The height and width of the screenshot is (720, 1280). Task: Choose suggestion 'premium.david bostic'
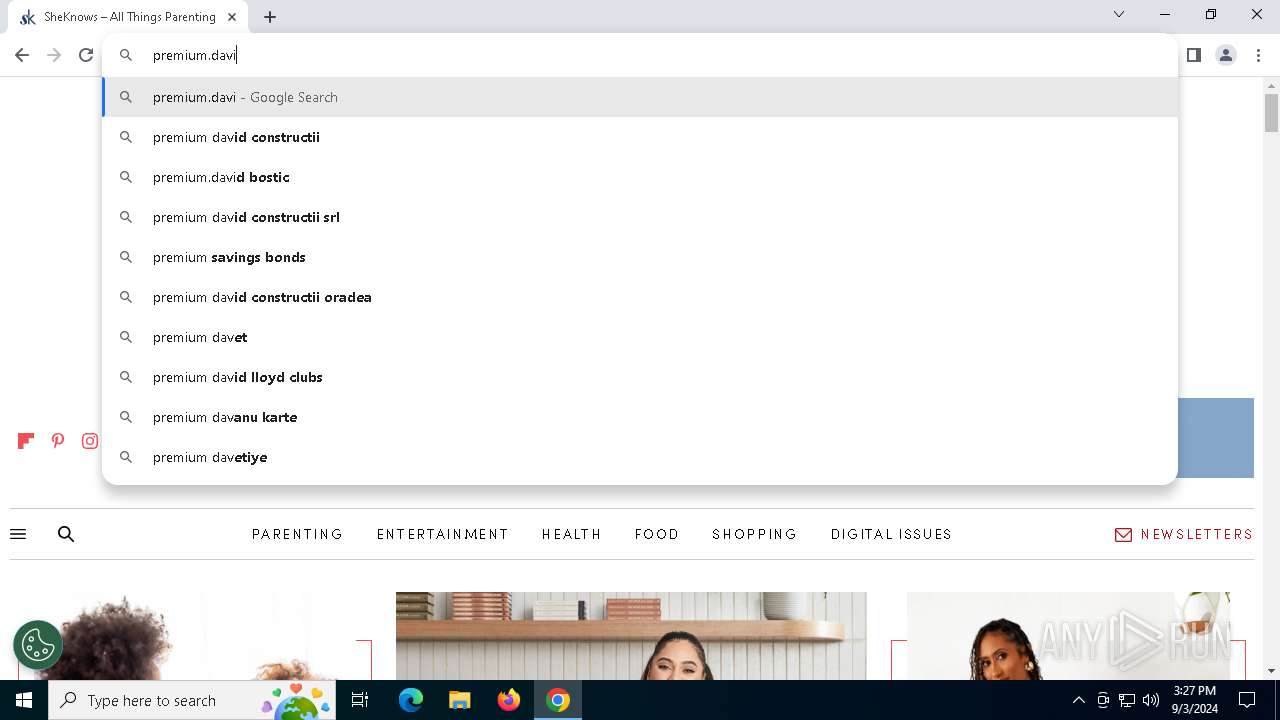640,177
